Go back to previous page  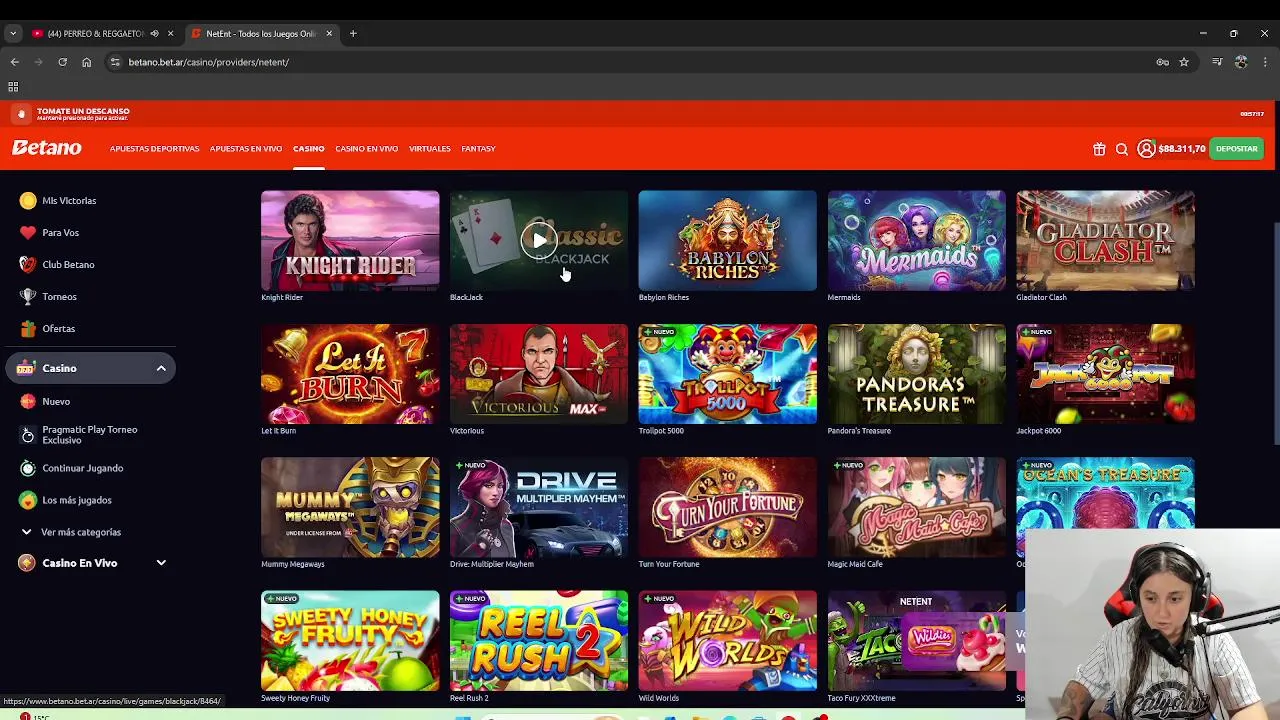coord(14,62)
